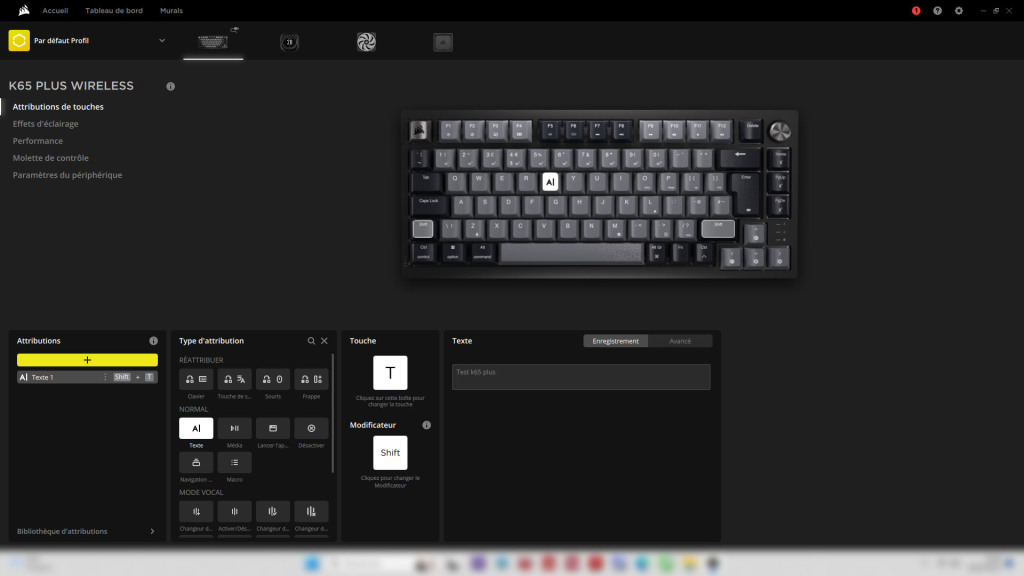Open the Accueil menu
The image size is (1024, 576).
(55, 10)
